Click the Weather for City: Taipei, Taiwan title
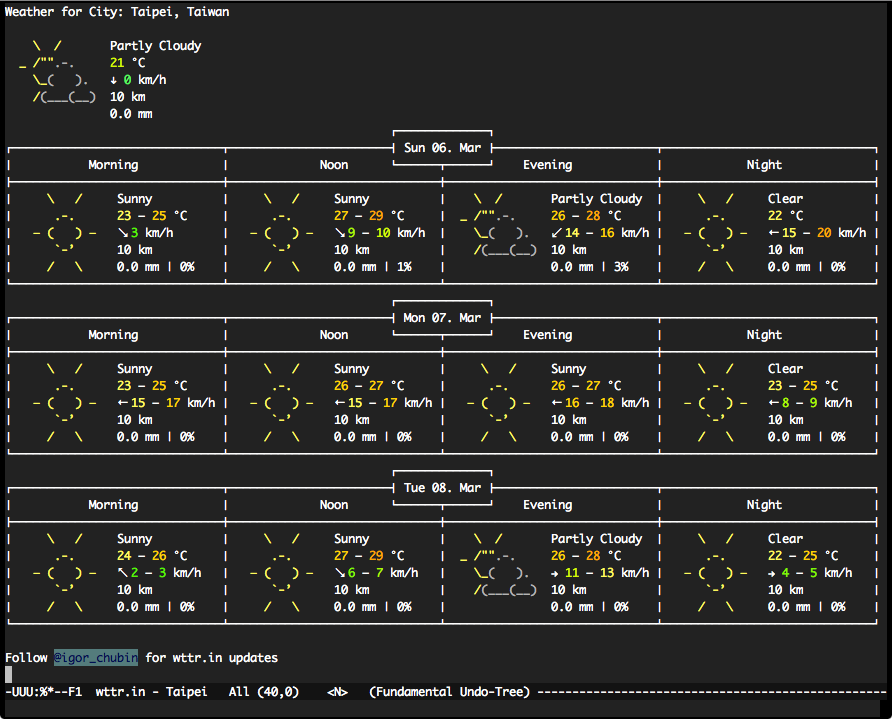This screenshot has width=892, height=719. pyautogui.click(x=117, y=12)
